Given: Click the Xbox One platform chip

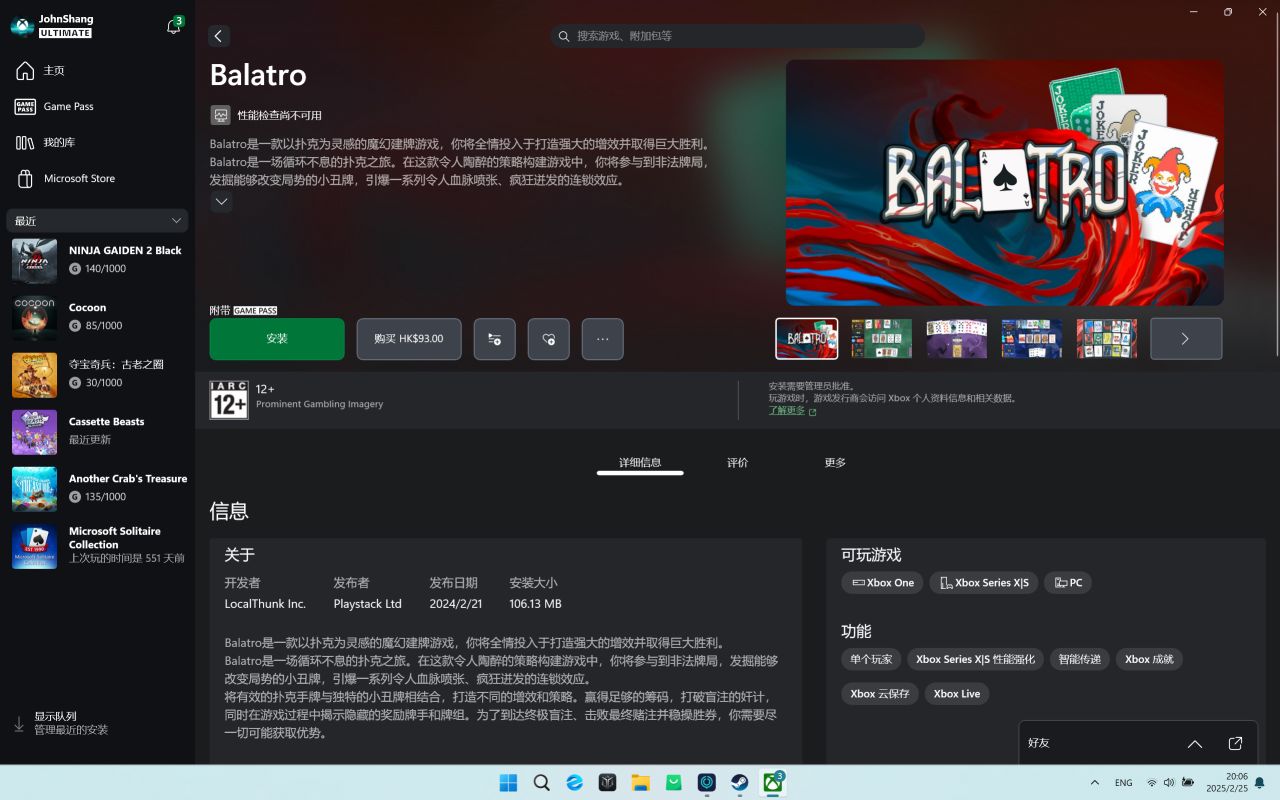Looking at the screenshot, I should coord(882,583).
